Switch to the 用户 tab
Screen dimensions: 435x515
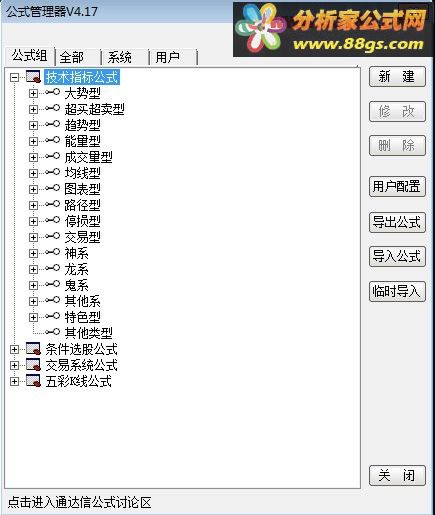pyautogui.click(x=173, y=58)
